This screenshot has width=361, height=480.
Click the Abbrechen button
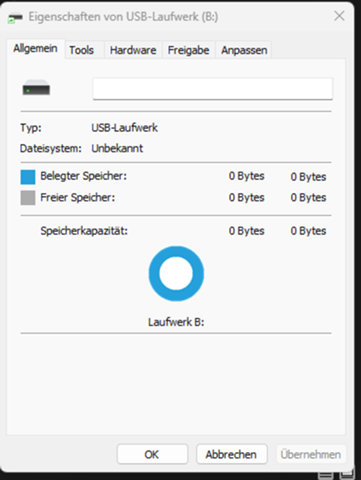click(x=232, y=454)
